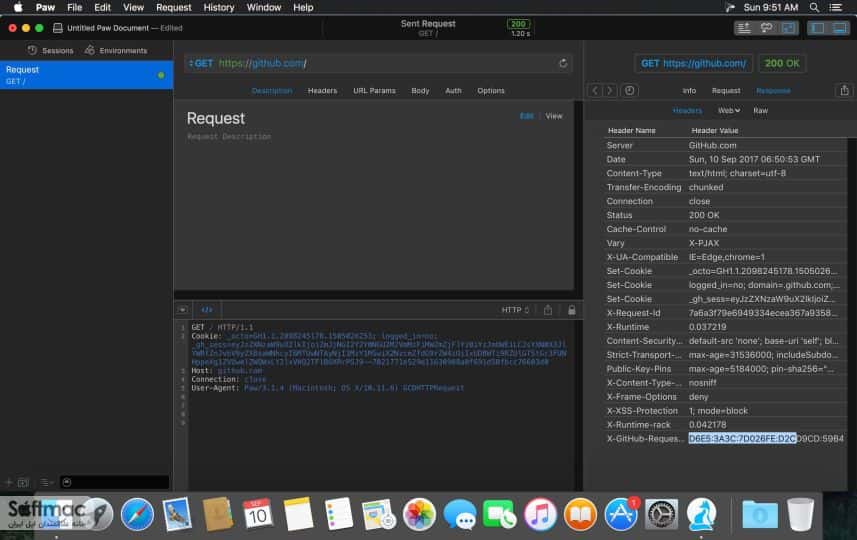Click Edit mode for description

tap(526, 116)
